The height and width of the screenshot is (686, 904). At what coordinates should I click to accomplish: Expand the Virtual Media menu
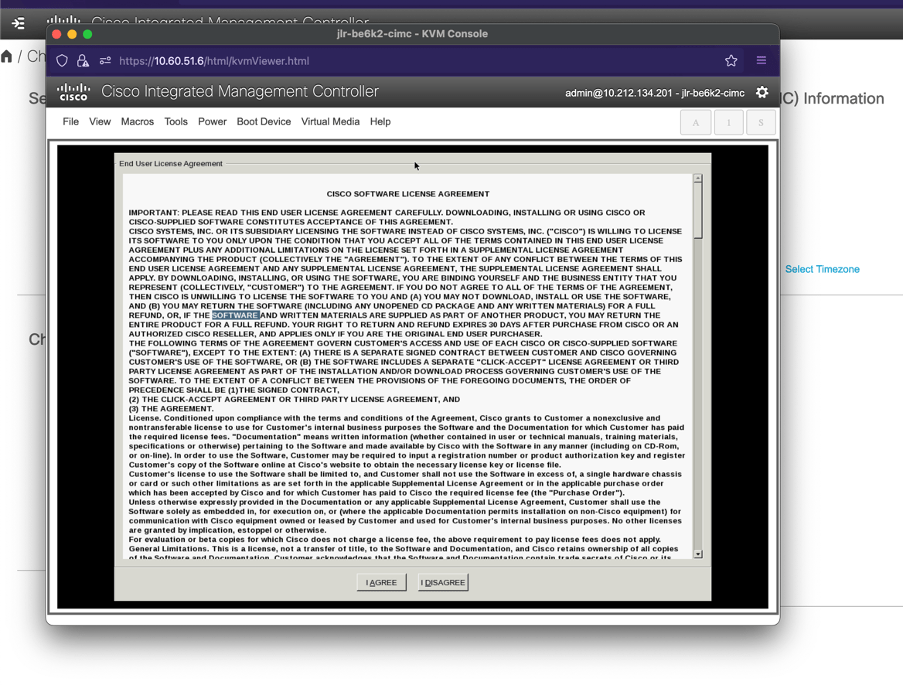click(x=330, y=122)
